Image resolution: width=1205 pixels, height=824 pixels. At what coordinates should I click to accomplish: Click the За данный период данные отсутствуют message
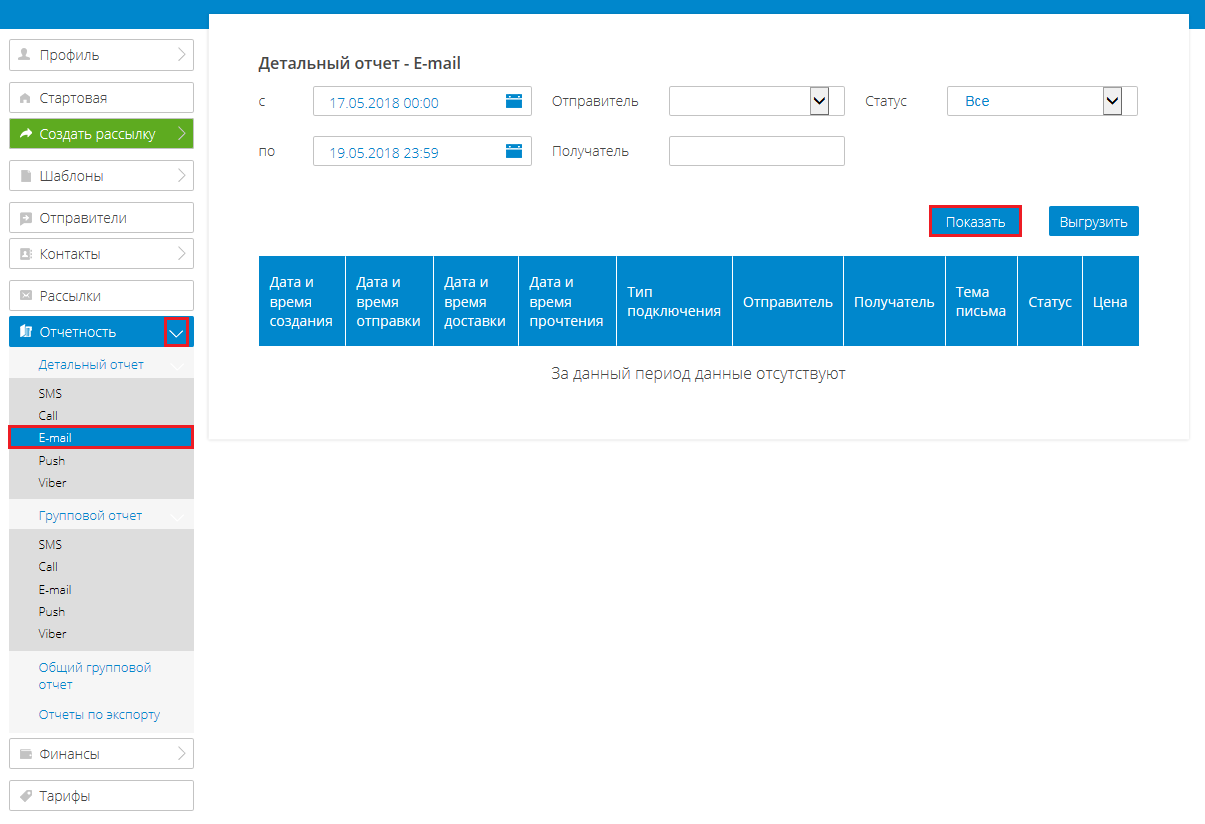[x=699, y=374]
